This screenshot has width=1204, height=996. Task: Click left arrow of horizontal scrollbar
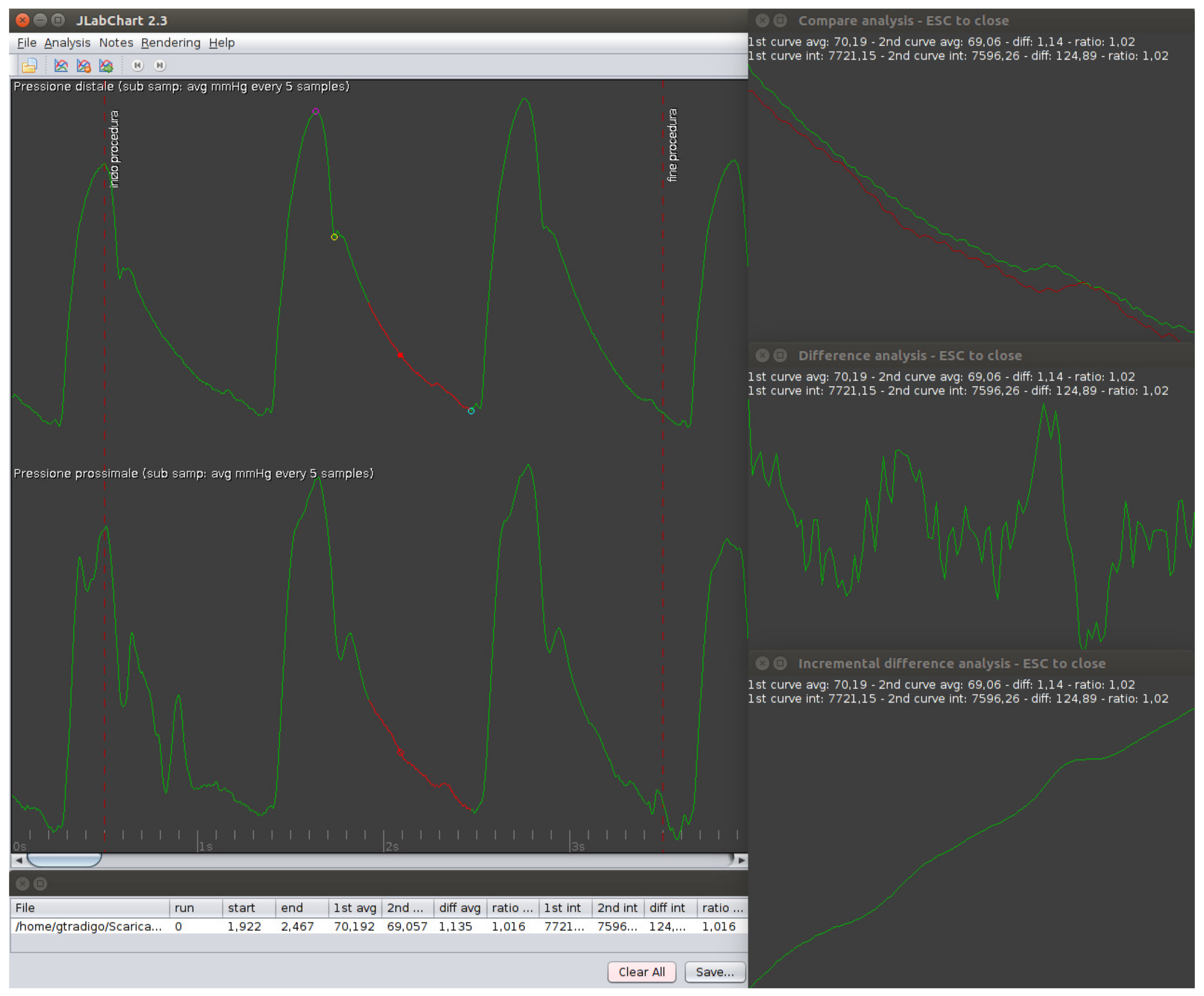19,860
